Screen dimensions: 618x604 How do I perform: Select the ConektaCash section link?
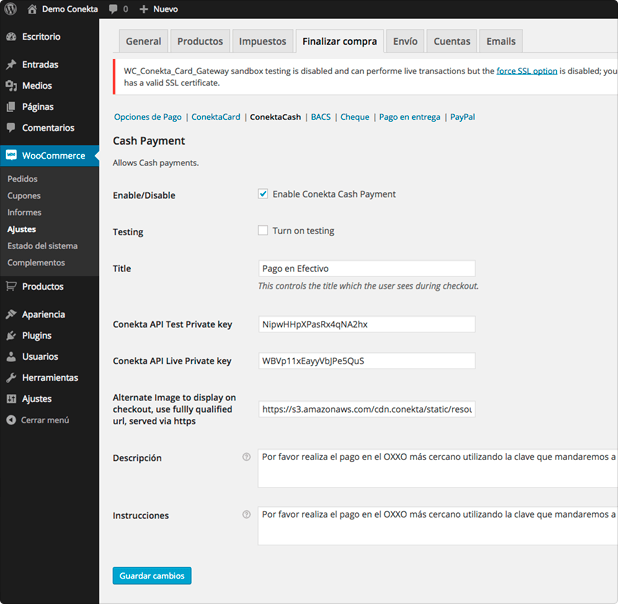[275, 117]
